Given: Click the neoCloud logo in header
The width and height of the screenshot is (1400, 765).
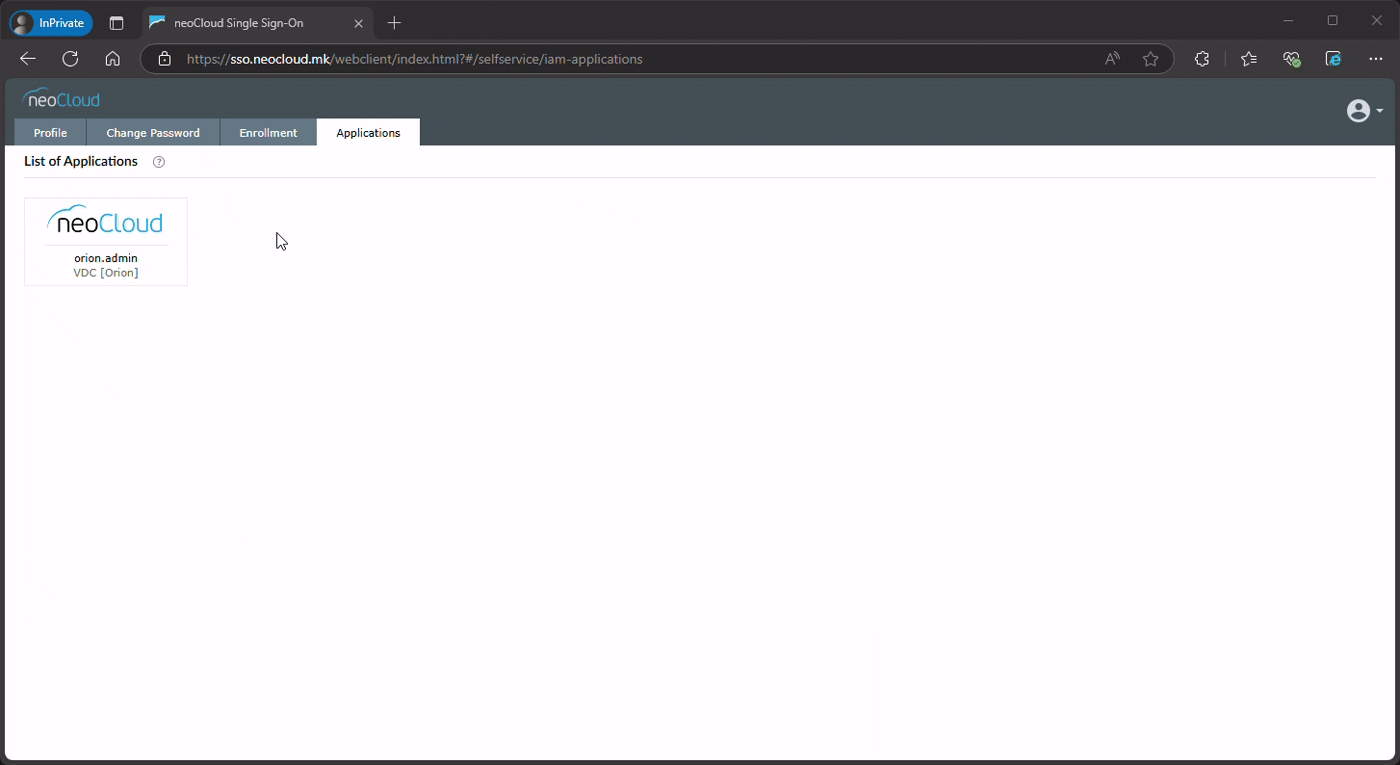Looking at the screenshot, I should click(x=62, y=98).
